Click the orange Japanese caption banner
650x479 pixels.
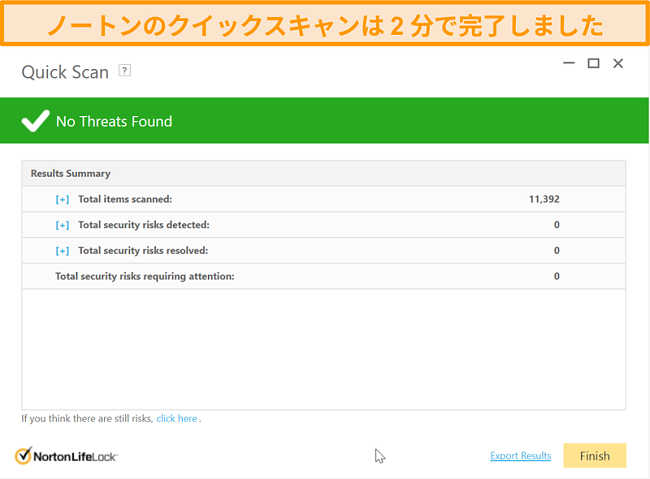click(x=325, y=24)
